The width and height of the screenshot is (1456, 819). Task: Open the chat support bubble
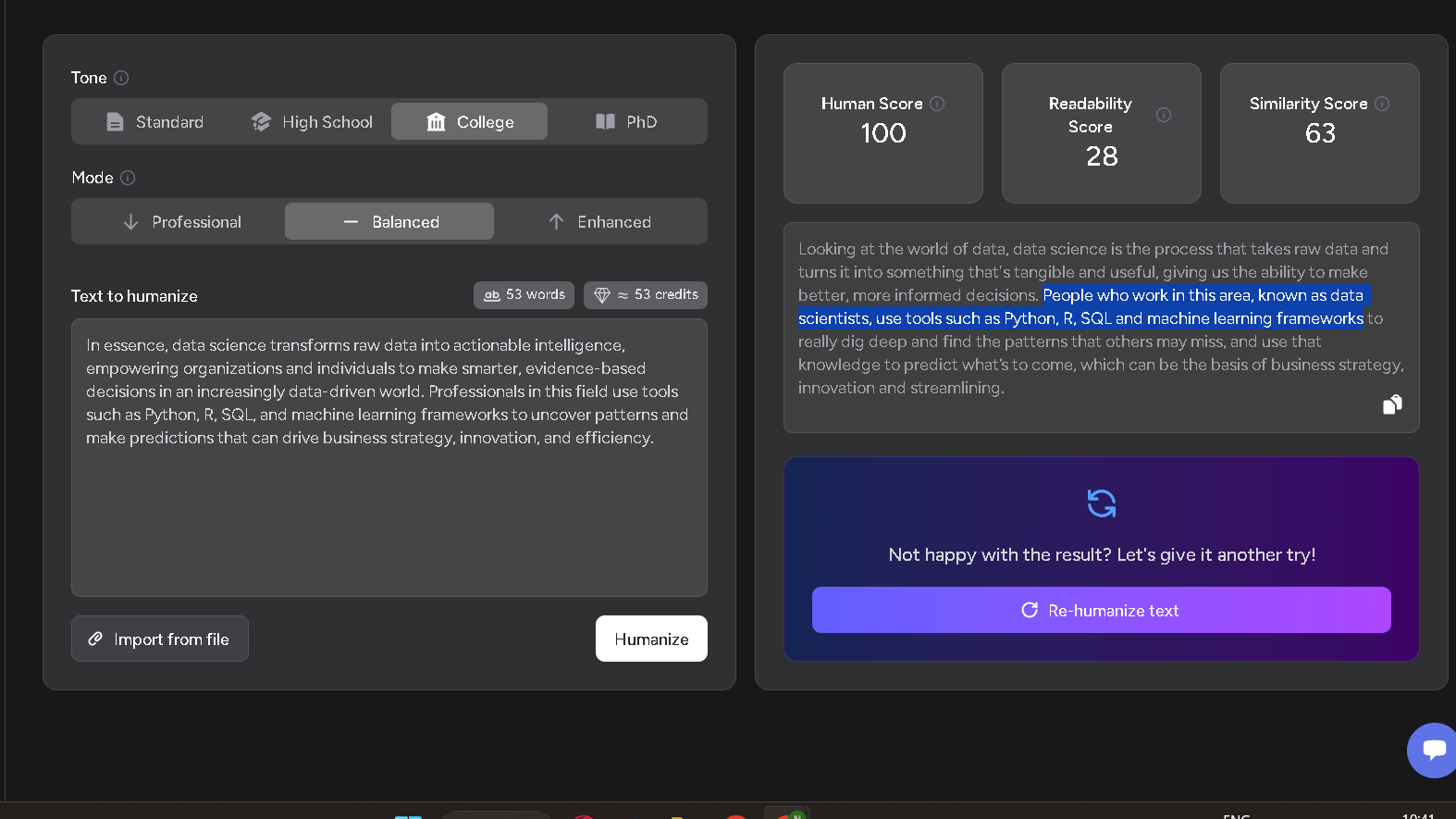tap(1434, 750)
